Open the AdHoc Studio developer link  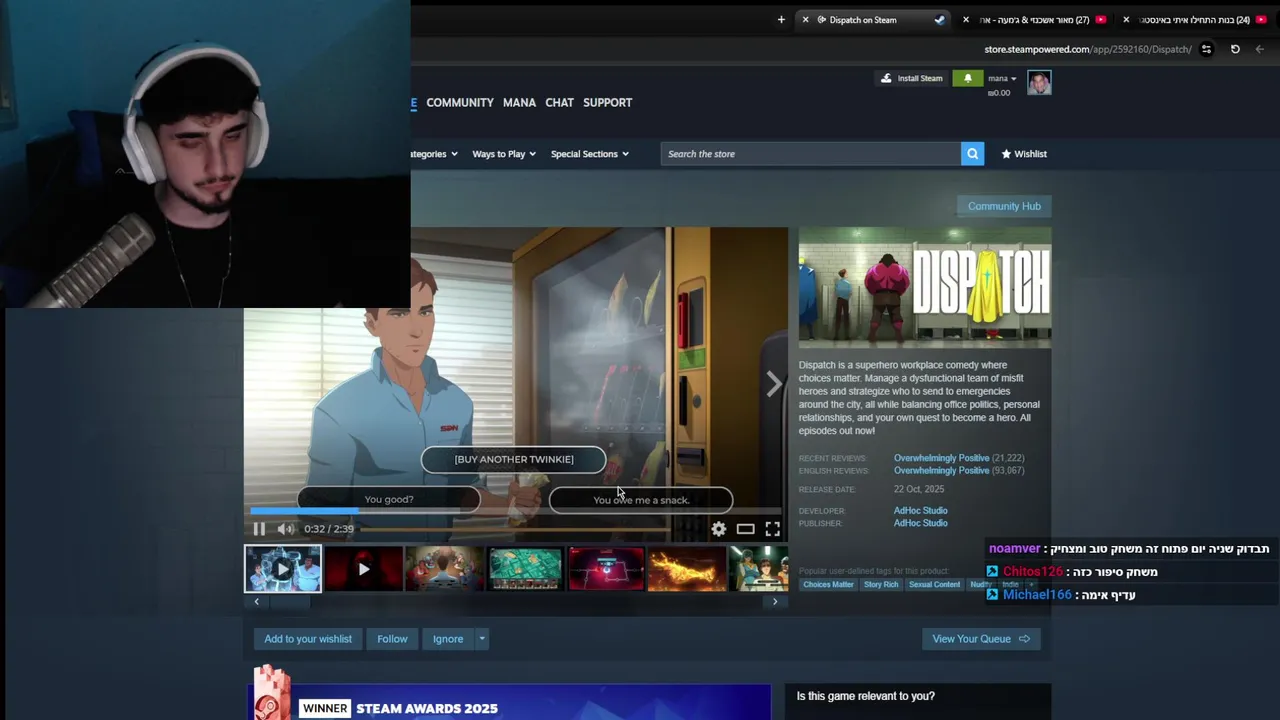pos(920,511)
